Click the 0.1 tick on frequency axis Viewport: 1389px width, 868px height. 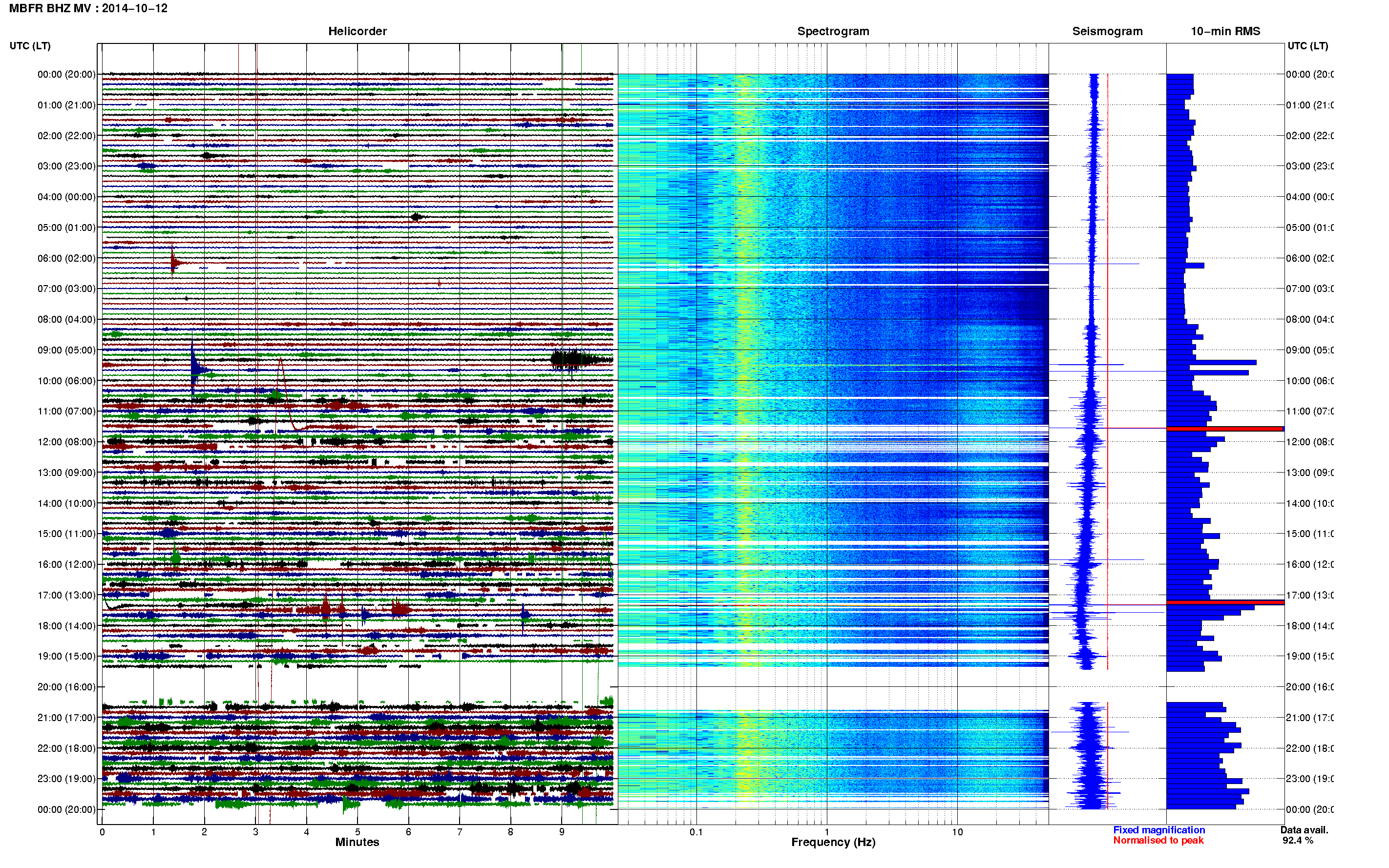696,832
